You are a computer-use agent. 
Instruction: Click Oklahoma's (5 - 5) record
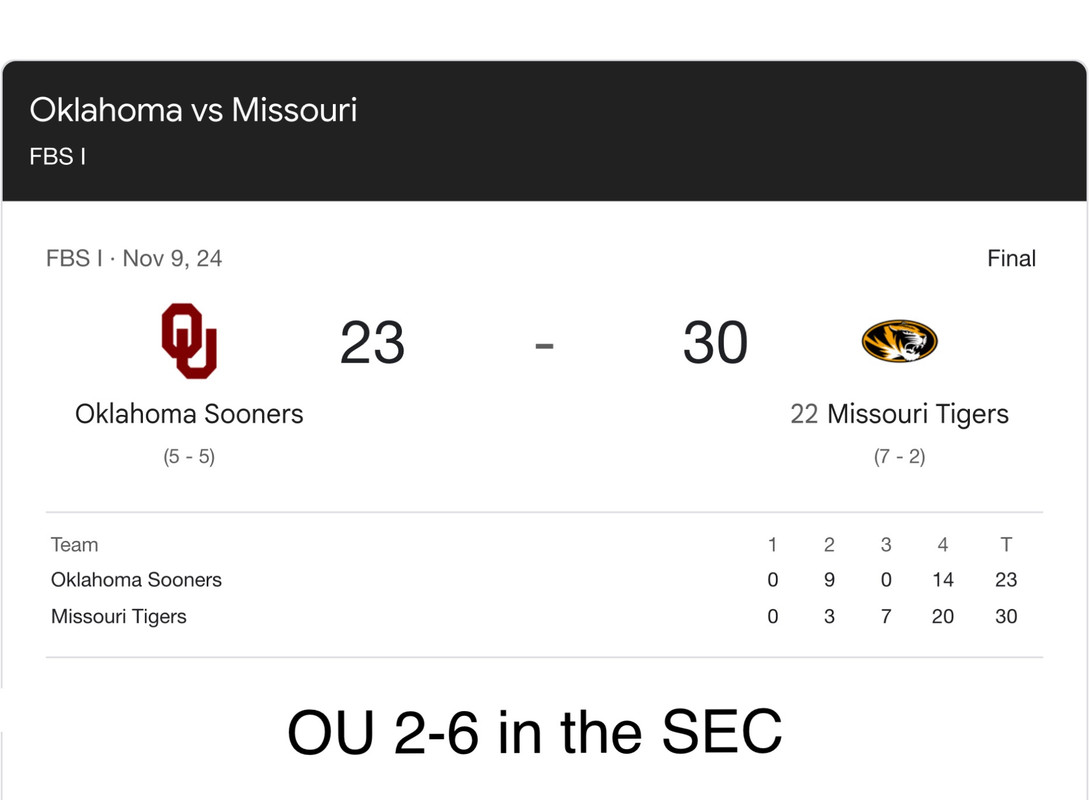[x=189, y=457]
